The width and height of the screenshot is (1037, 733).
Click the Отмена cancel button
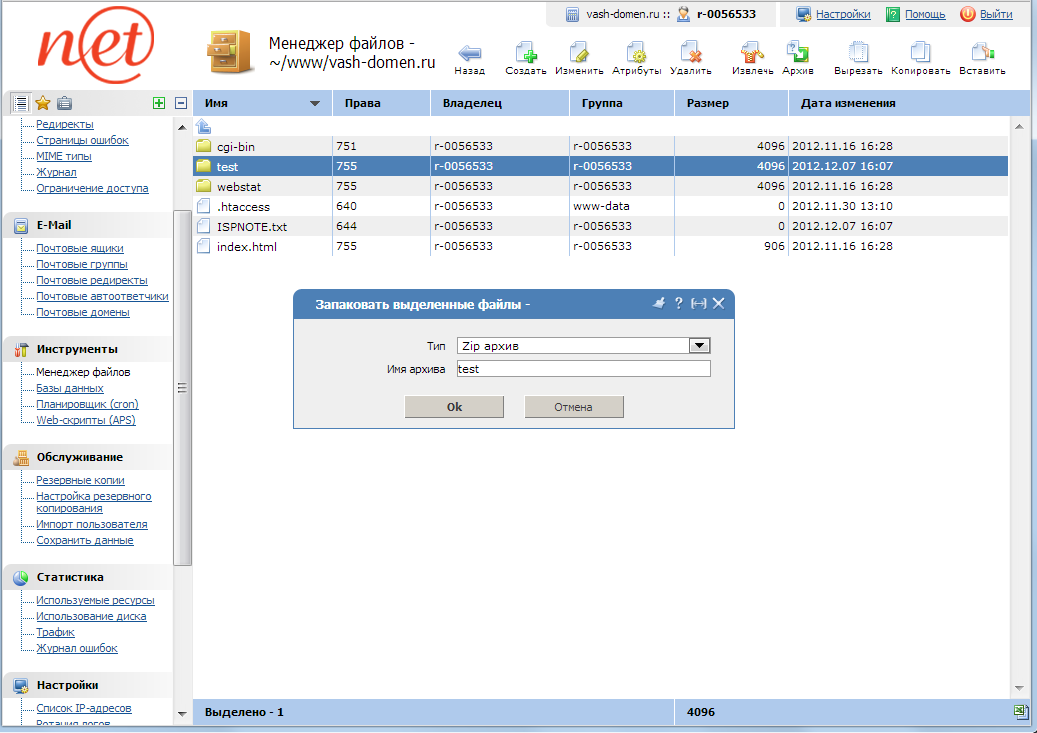573,407
